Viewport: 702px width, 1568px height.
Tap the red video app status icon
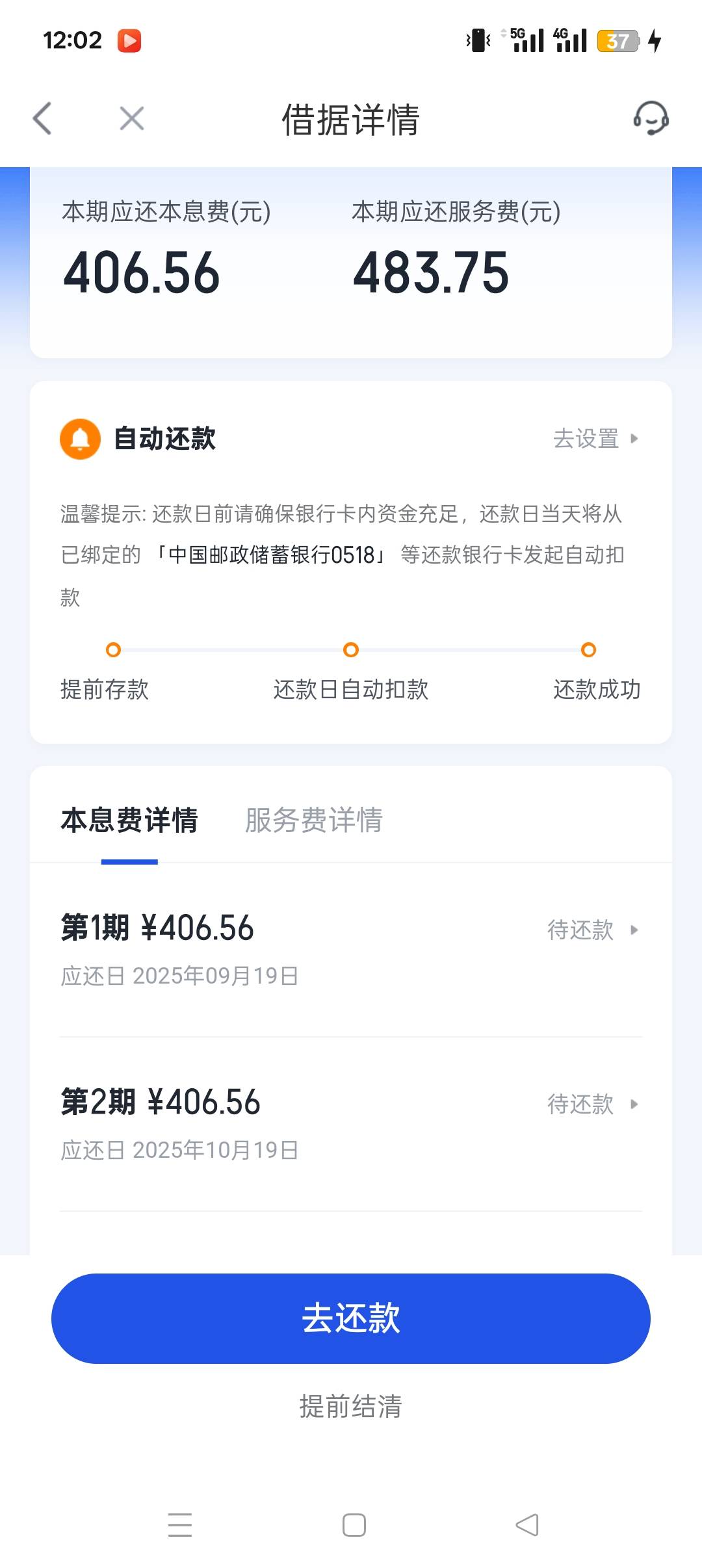(129, 40)
